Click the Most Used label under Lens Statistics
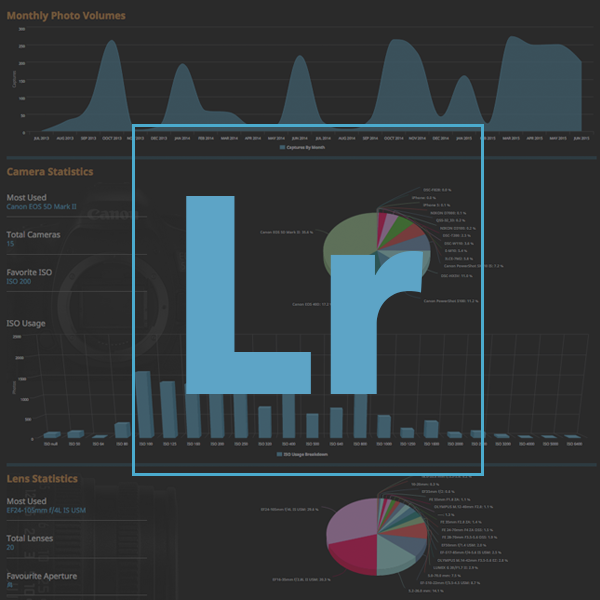Image resolution: width=600 pixels, height=600 pixels. [x=26, y=501]
